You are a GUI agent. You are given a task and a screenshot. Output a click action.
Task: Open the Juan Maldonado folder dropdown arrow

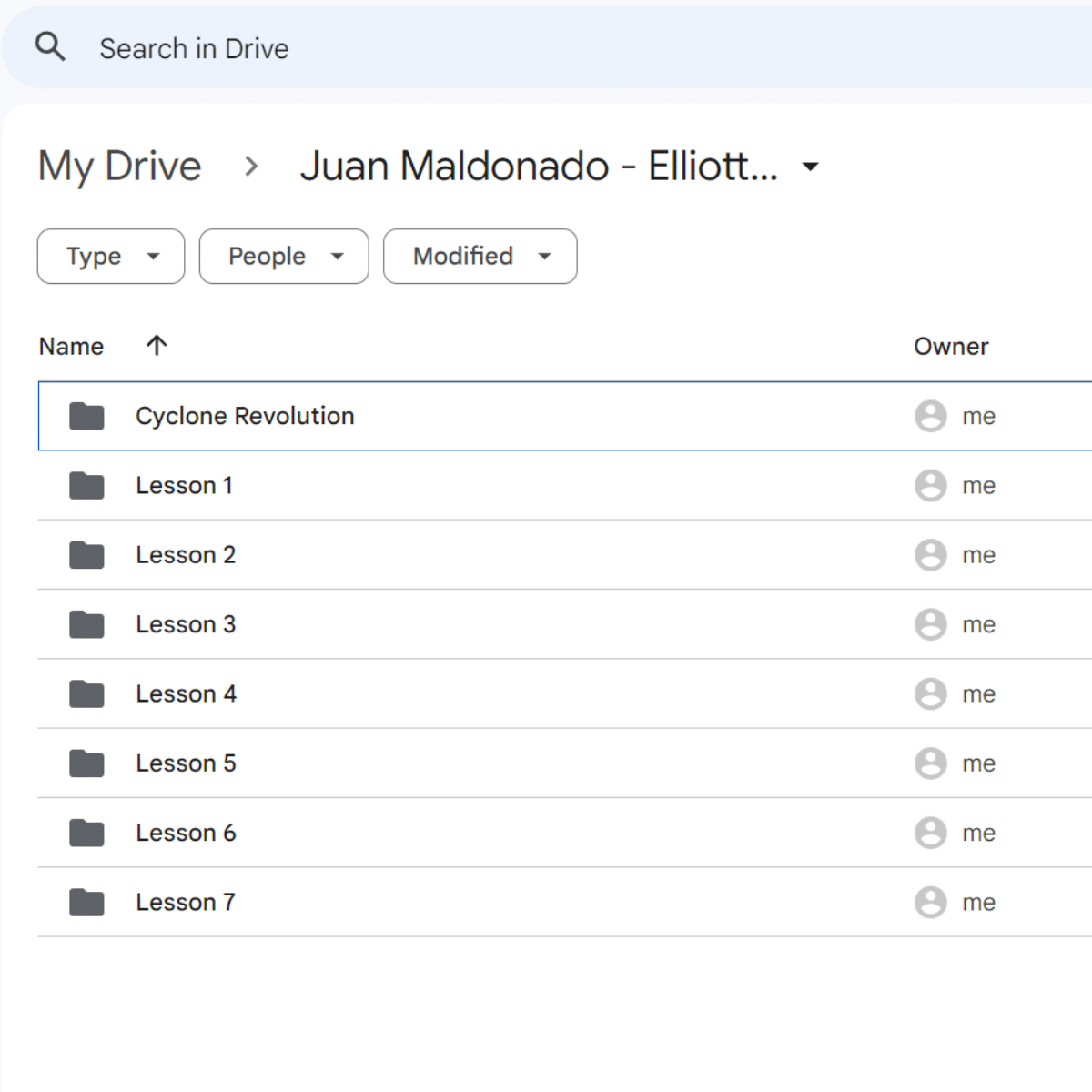(x=809, y=167)
